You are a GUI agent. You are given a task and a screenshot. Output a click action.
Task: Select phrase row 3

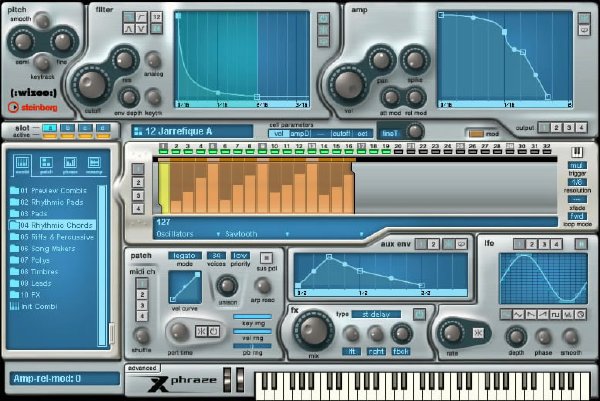tap(138, 196)
